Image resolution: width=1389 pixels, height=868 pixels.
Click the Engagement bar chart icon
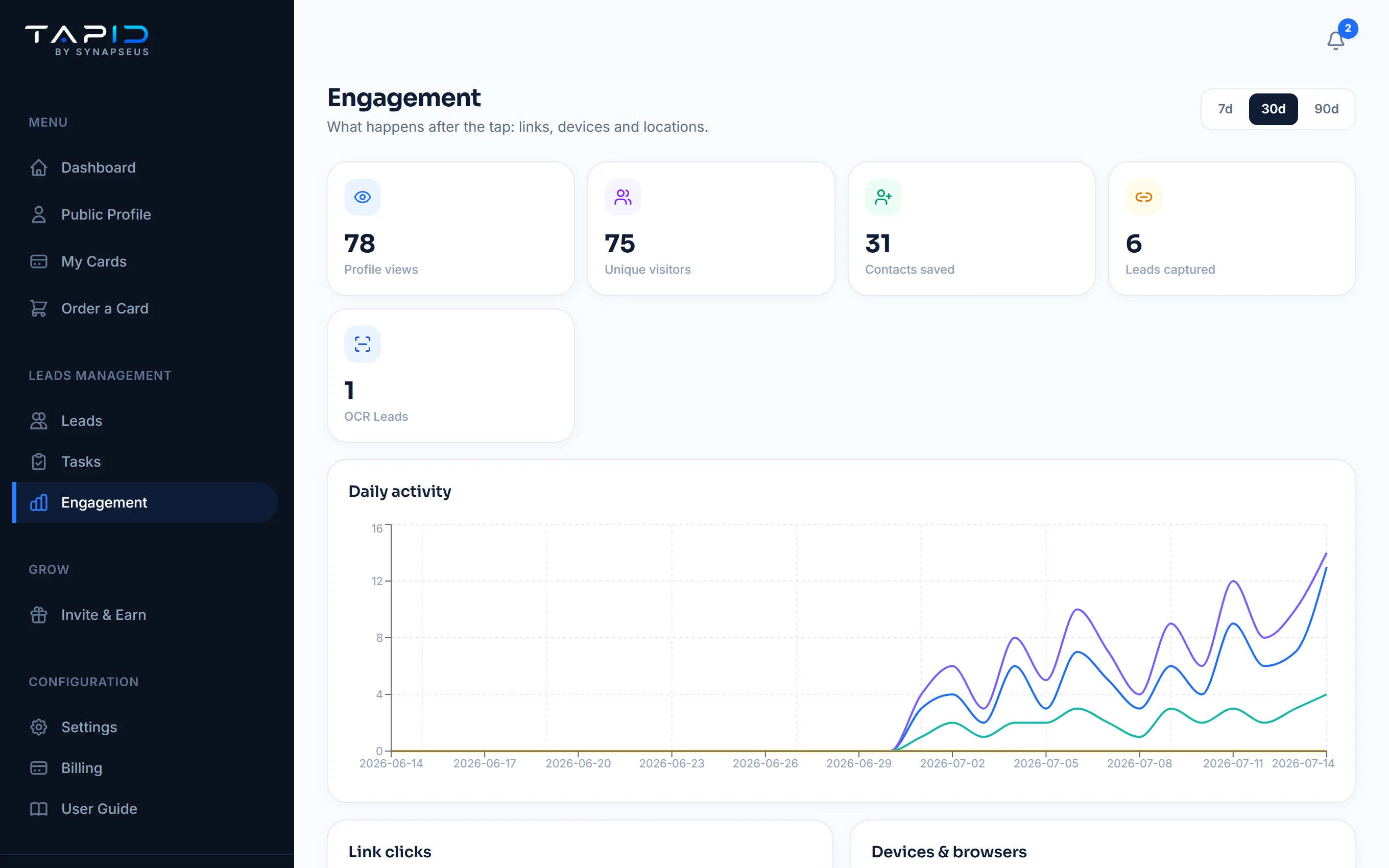tap(38, 502)
